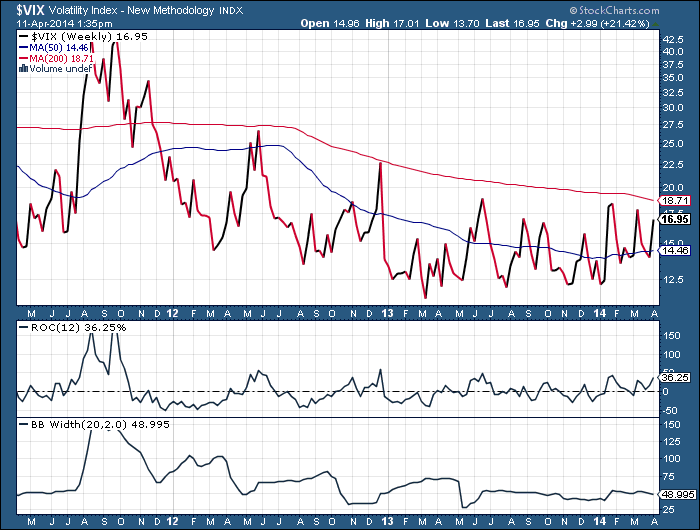Click the blue 14.46 price label on the right axis

(x=677, y=252)
